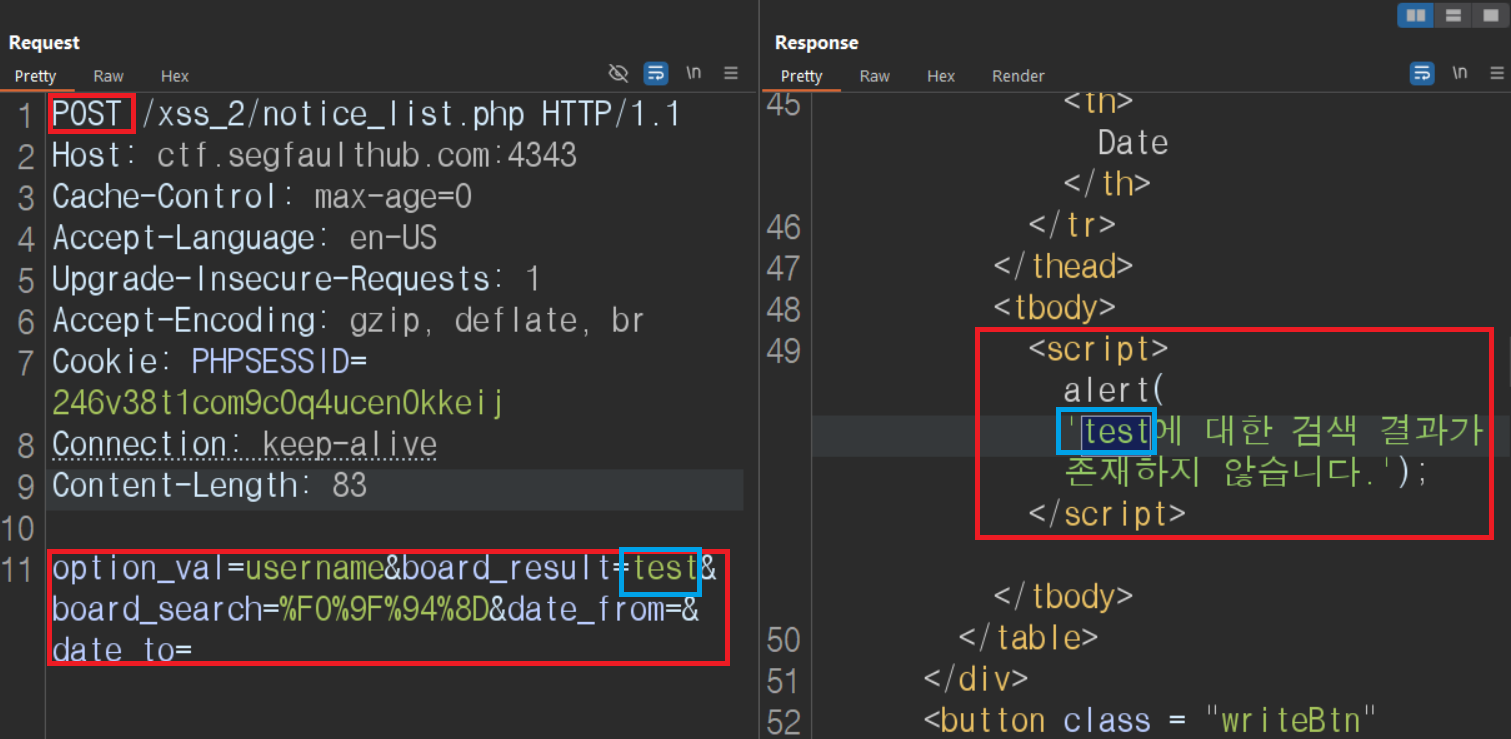This screenshot has width=1511, height=739.
Task: Click the Content-Length: 83 line
Action: tap(210, 486)
